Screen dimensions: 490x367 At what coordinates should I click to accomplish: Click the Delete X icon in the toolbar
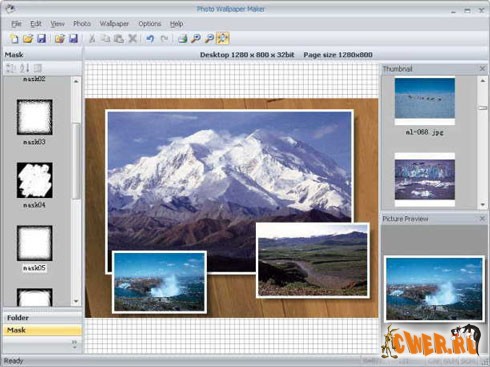(132, 39)
